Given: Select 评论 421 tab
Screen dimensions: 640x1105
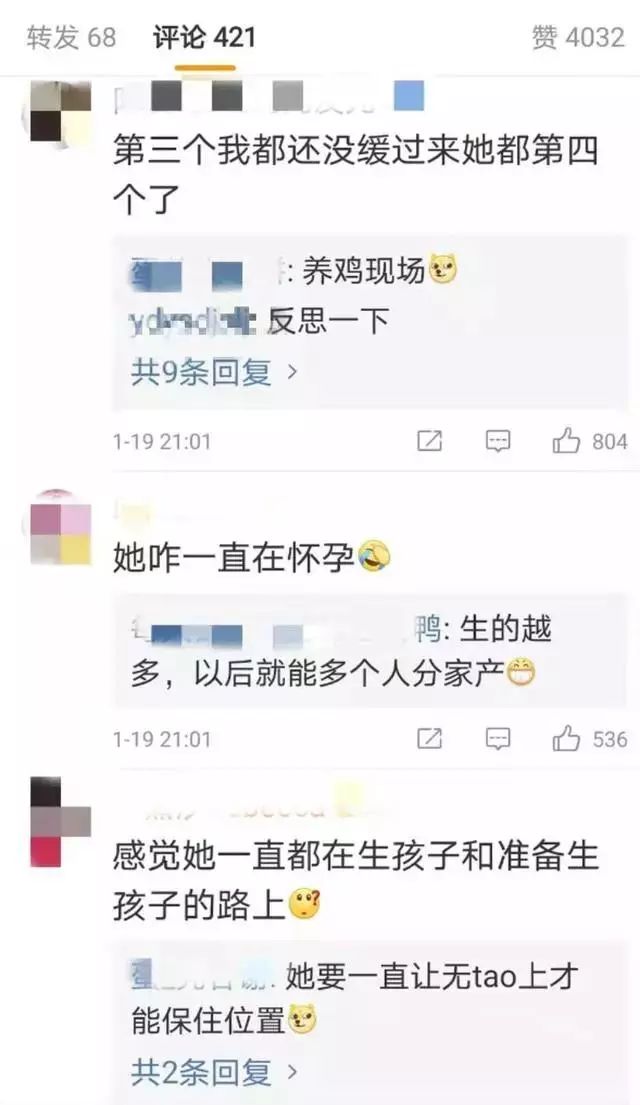Looking at the screenshot, I should point(204,37).
